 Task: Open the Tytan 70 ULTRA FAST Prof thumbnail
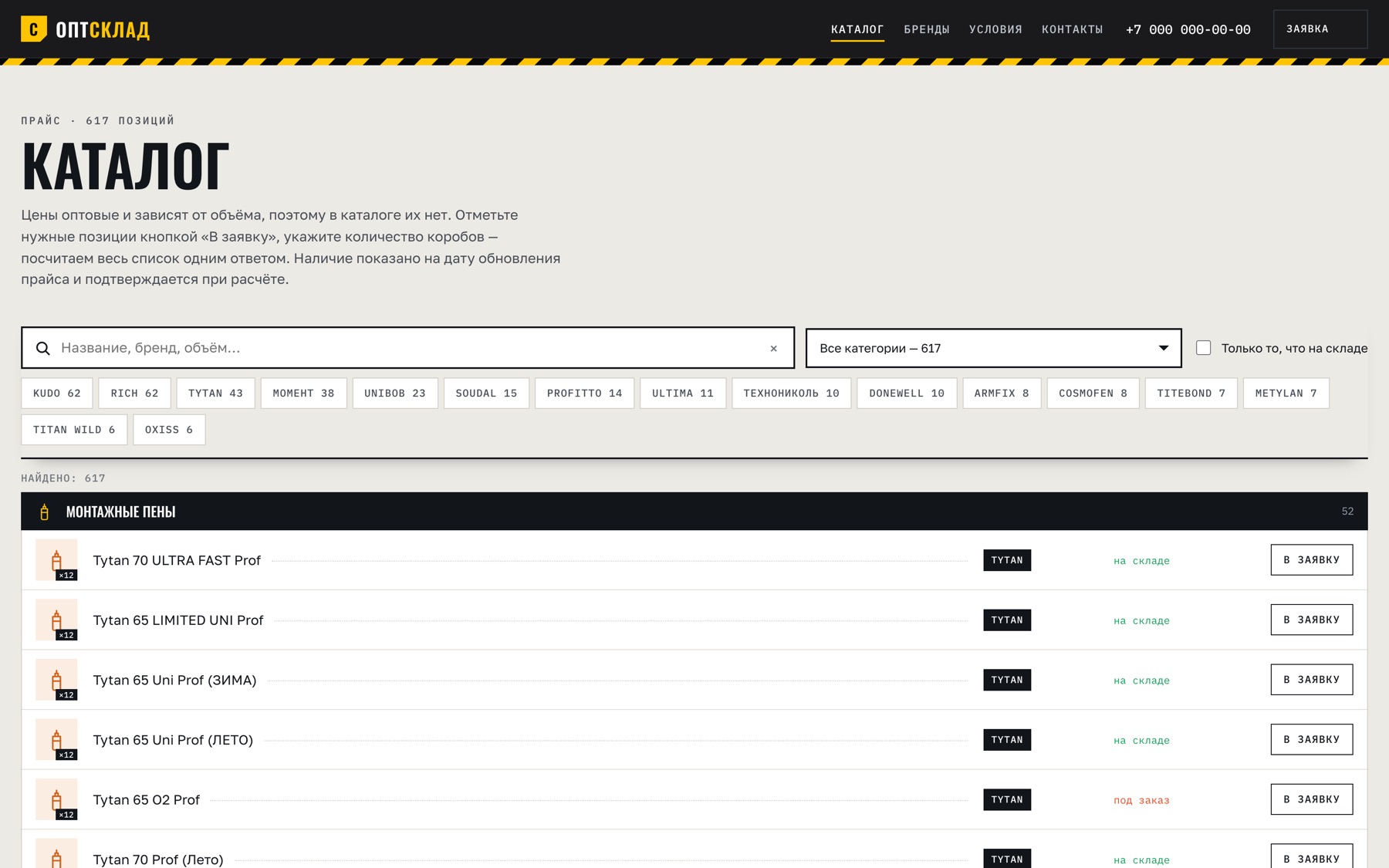coord(56,560)
